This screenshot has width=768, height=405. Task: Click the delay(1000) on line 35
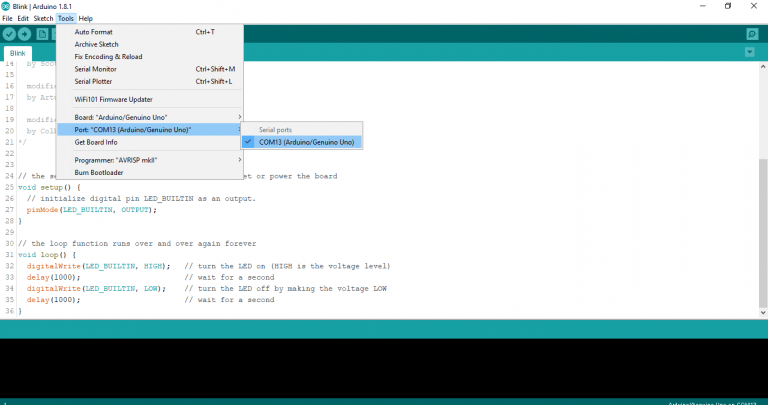click(x=53, y=300)
